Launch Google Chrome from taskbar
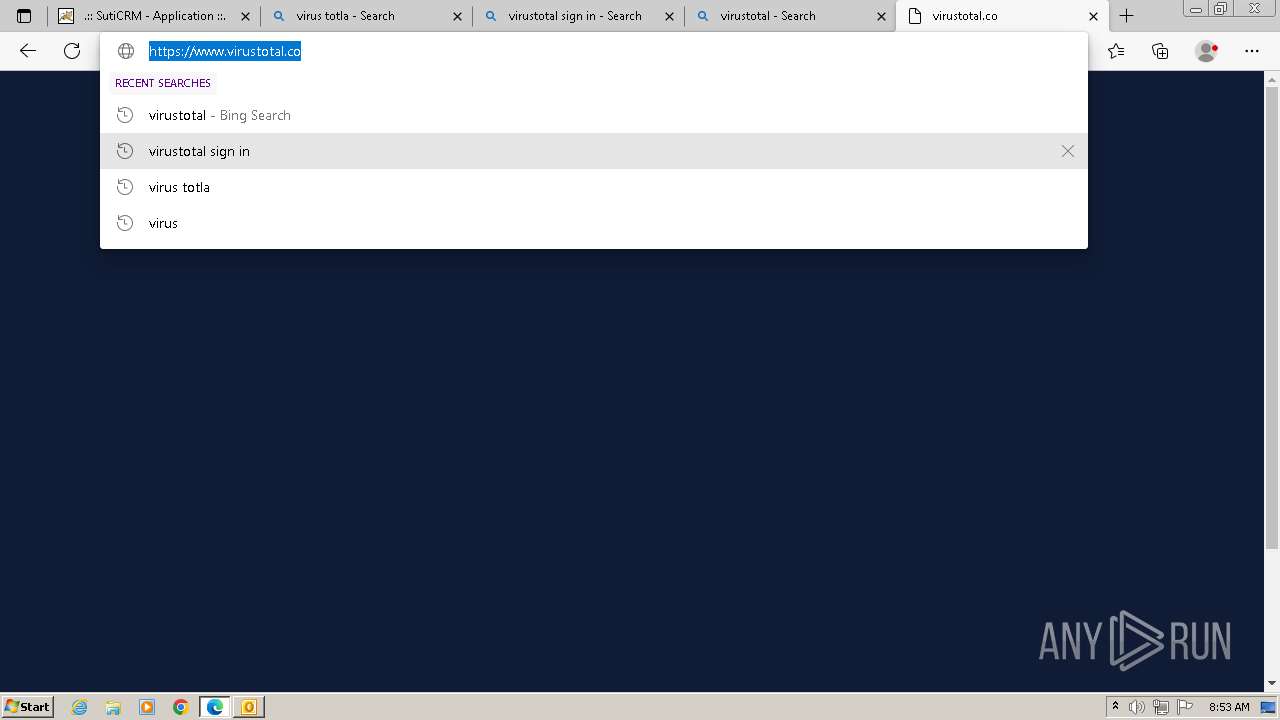Image resolution: width=1280 pixels, height=720 pixels. [180, 707]
